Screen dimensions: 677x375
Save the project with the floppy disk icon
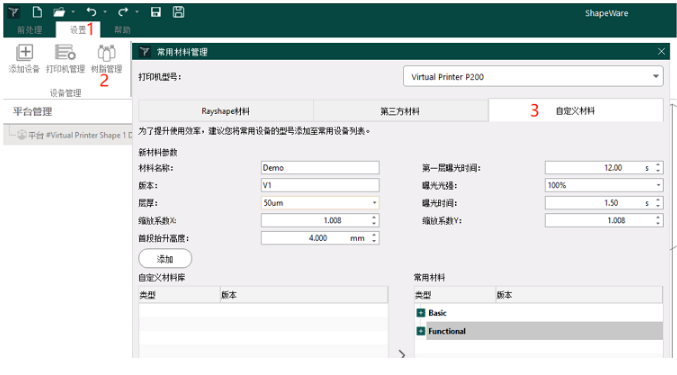156,12
